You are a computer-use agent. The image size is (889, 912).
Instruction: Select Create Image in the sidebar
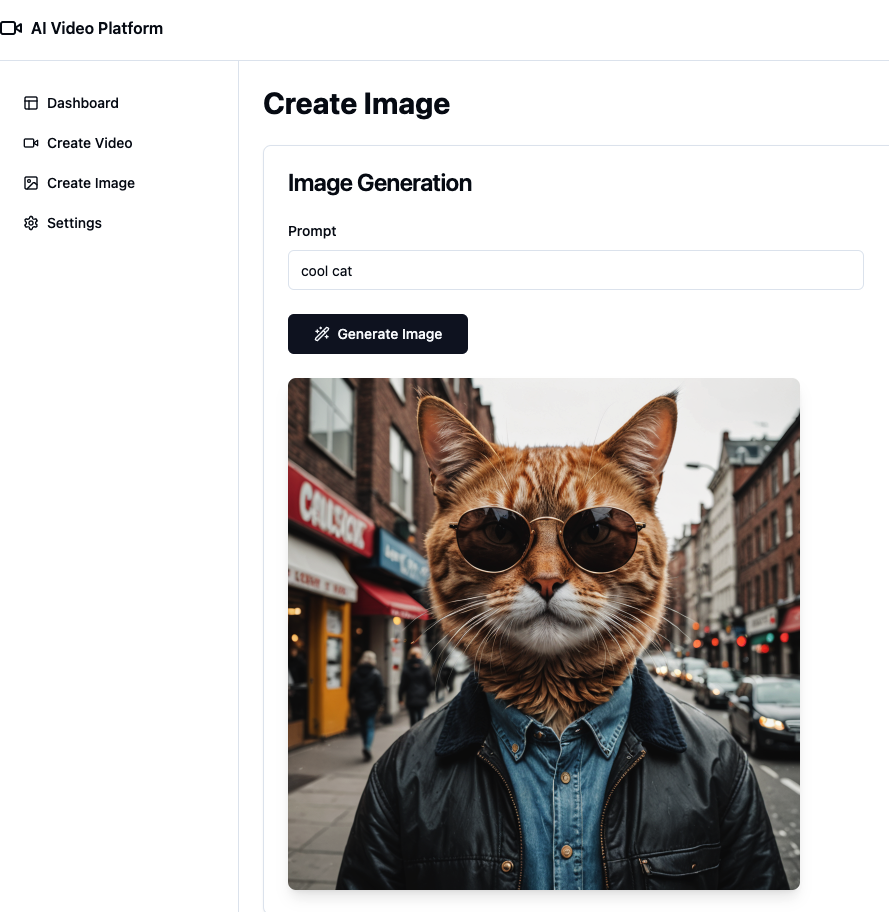coord(90,183)
